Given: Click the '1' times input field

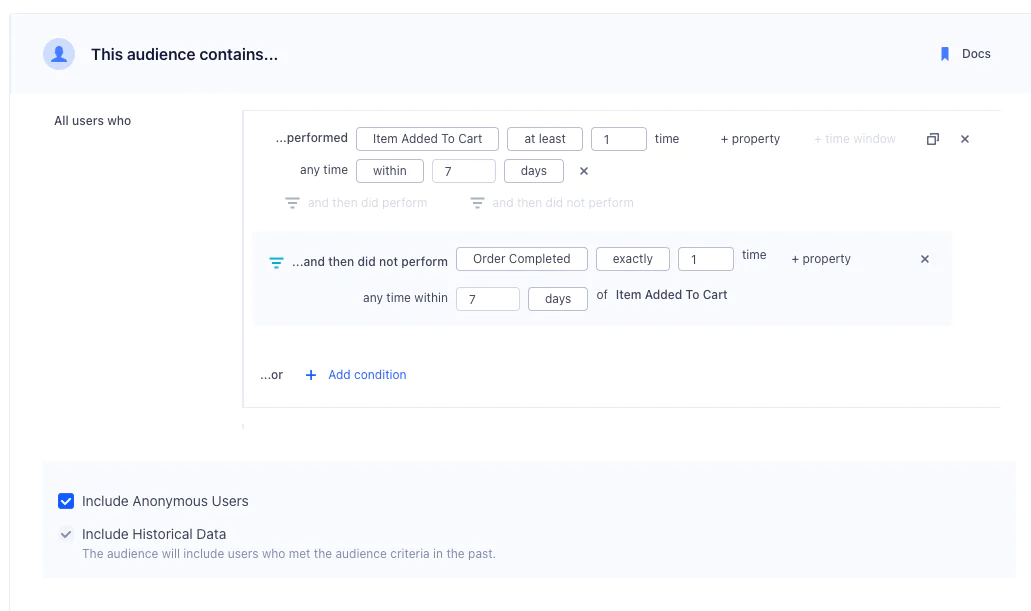Looking at the screenshot, I should pyautogui.click(x=618, y=139).
